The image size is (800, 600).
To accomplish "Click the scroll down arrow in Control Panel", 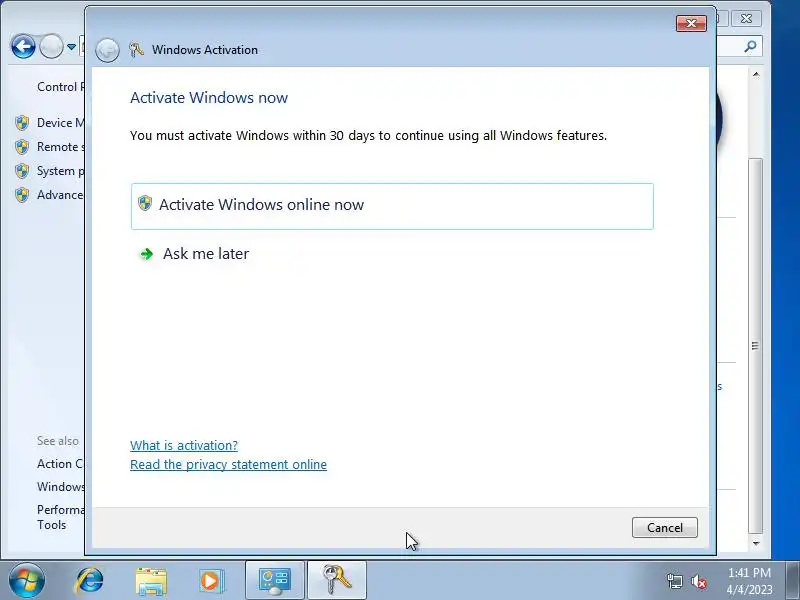I will tap(756, 543).
